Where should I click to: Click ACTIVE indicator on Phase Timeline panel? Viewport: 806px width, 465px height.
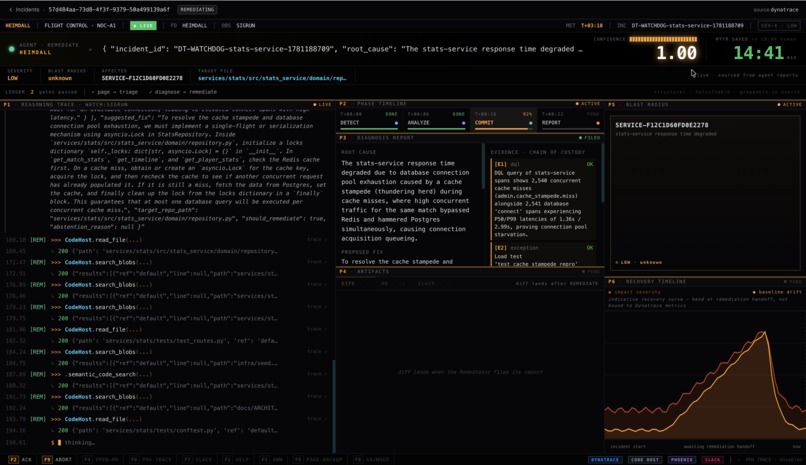click(588, 104)
